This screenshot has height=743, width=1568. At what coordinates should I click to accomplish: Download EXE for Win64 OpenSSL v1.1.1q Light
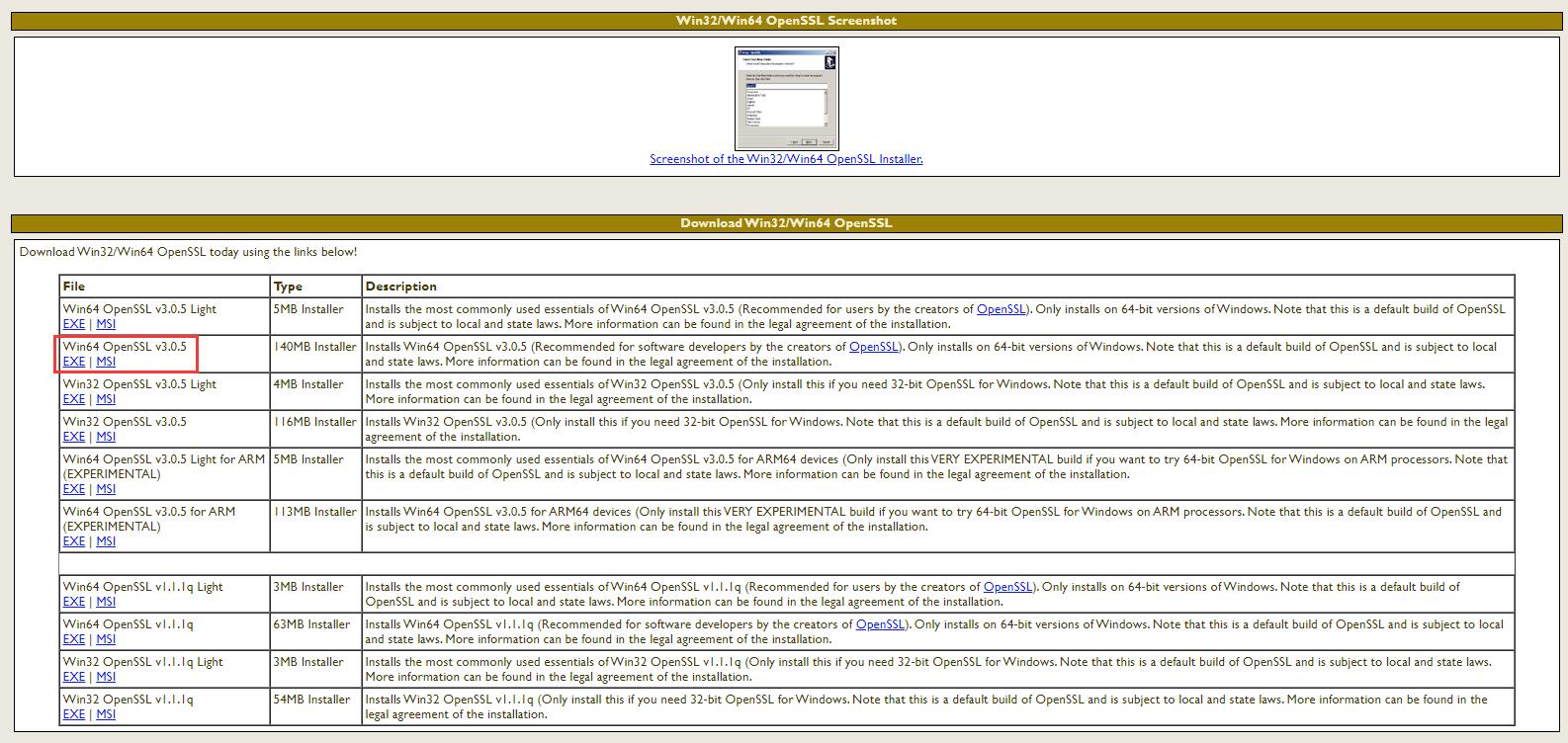73,602
